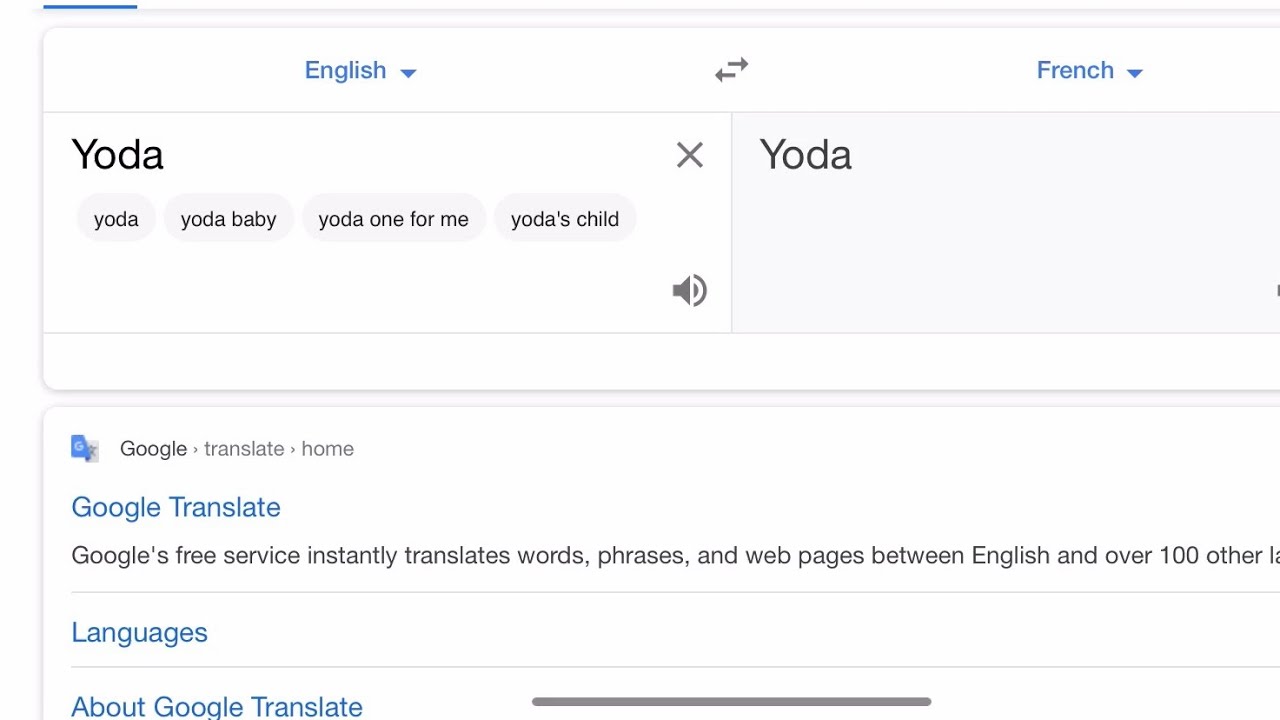Select the lowercase "yoda" suggestion chip

click(x=116, y=219)
